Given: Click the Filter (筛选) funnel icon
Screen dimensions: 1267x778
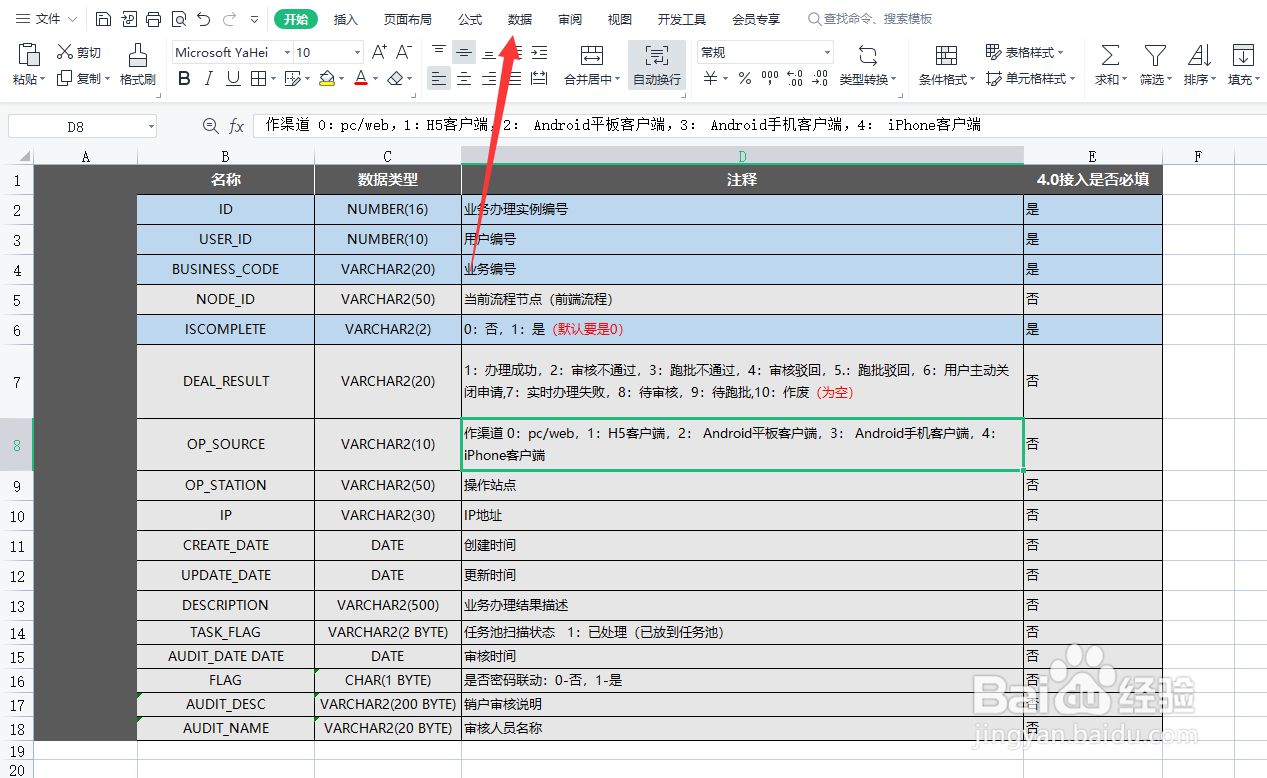Looking at the screenshot, I should [x=1155, y=56].
